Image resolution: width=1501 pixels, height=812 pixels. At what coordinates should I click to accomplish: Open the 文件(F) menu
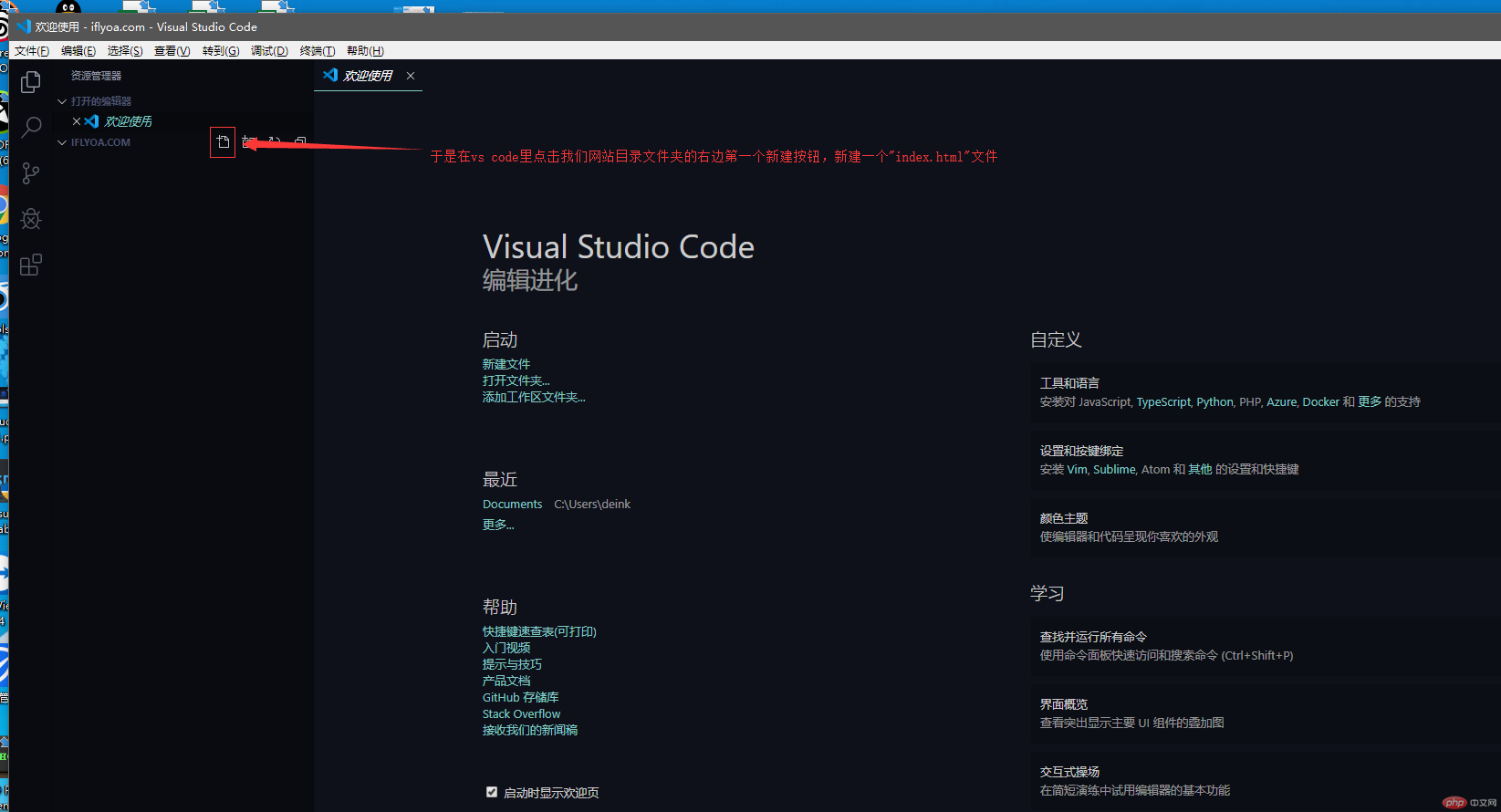[32, 51]
